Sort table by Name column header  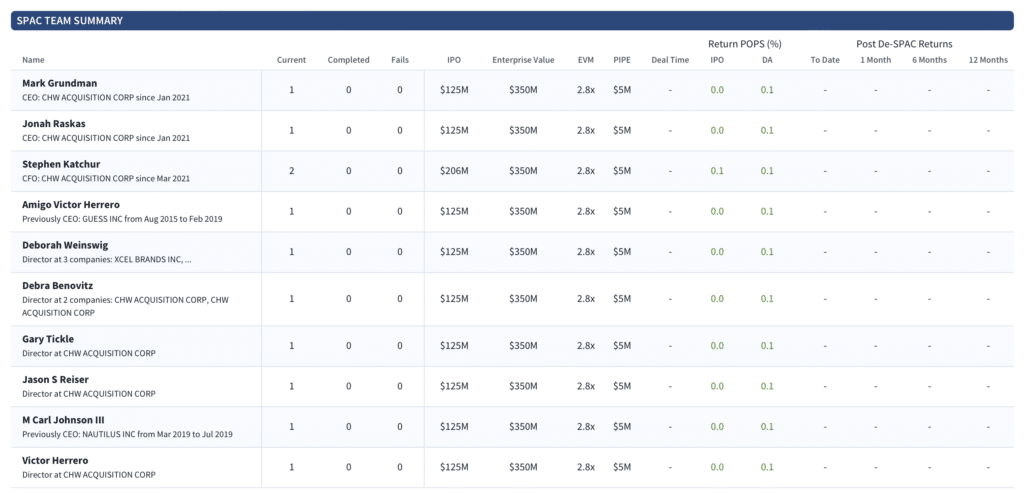pos(33,60)
